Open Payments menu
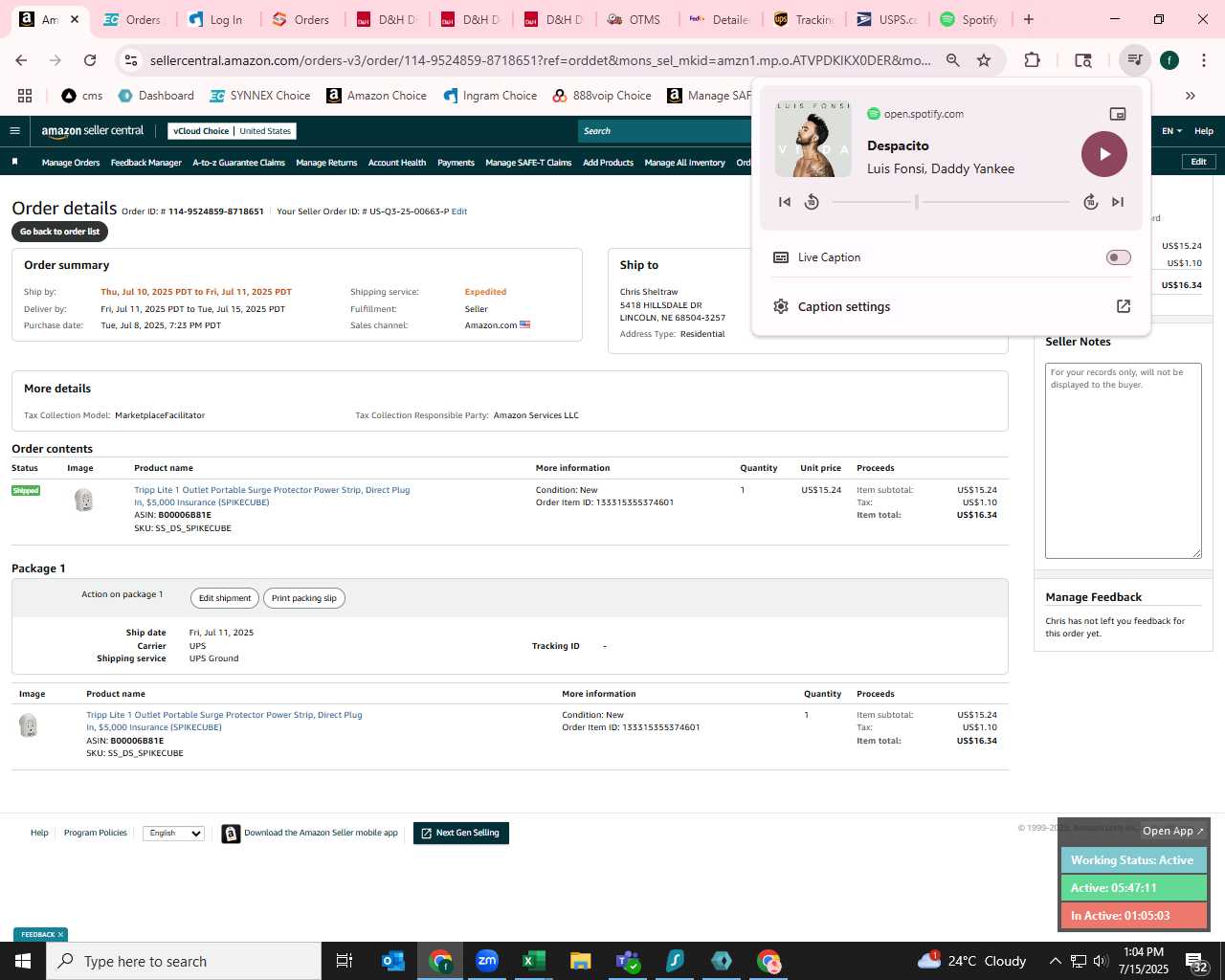Image resolution: width=1225 pixels, height=980 pixels. (456, 163)
